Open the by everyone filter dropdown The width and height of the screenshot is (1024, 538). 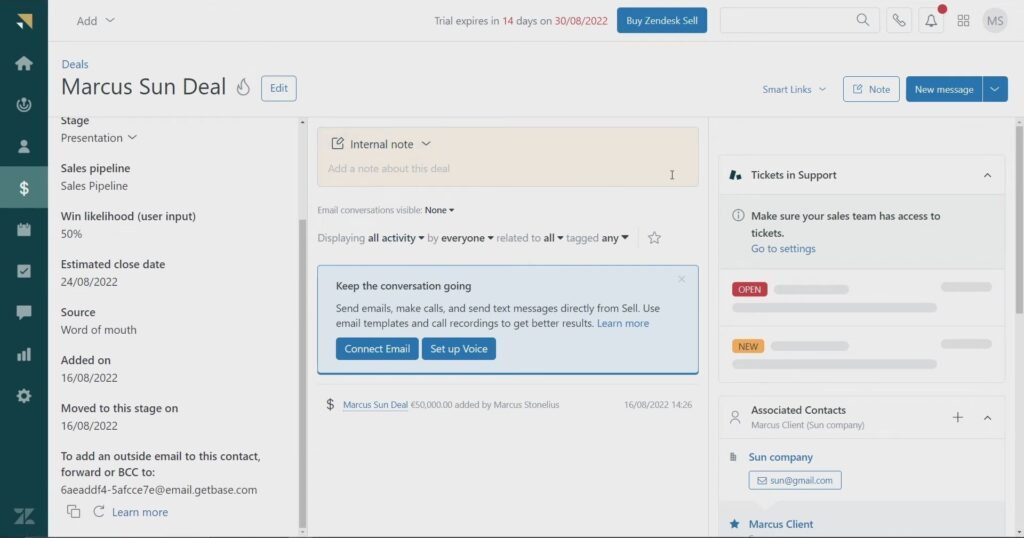pyautogui.click(x=467, y=238)
